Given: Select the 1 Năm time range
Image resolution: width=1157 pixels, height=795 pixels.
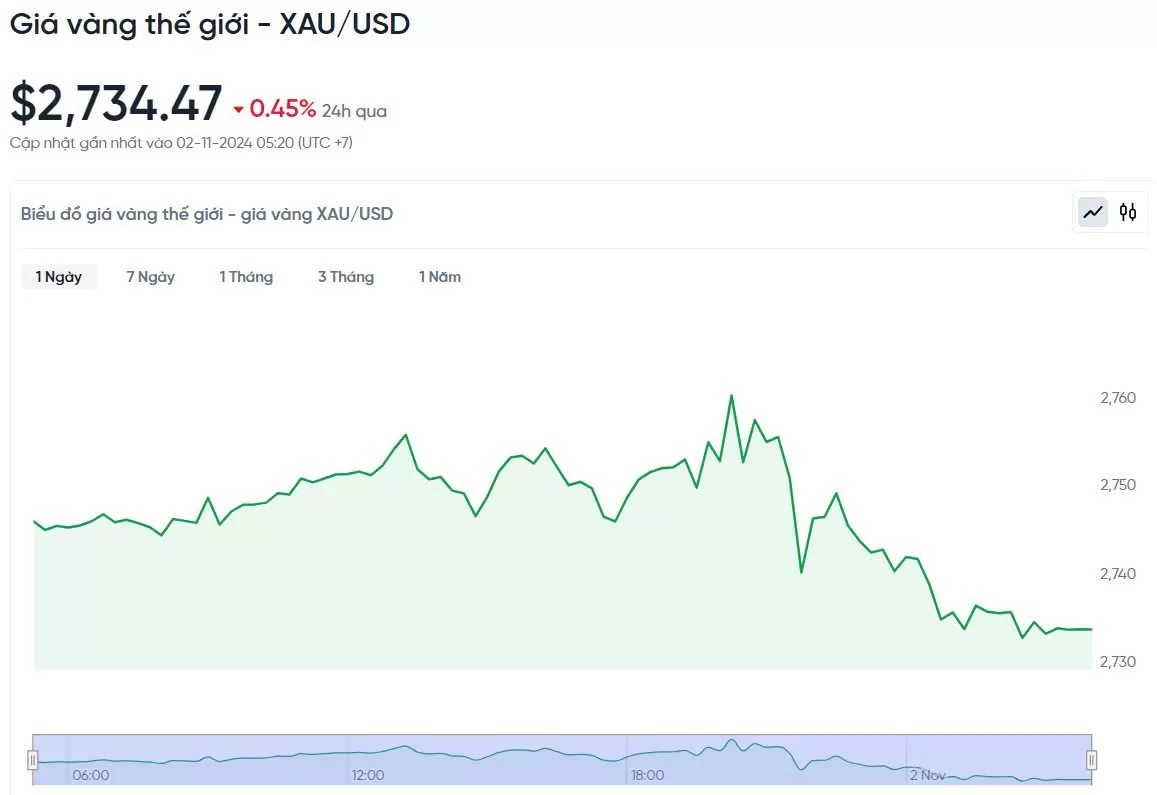Looking at the screenshot, I should 440,277.
